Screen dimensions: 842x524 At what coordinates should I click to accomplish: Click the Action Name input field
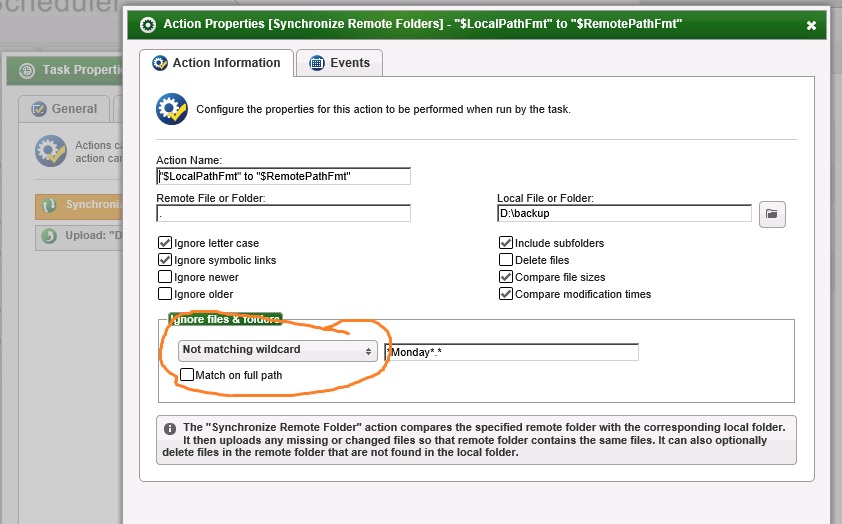[284, 176]
